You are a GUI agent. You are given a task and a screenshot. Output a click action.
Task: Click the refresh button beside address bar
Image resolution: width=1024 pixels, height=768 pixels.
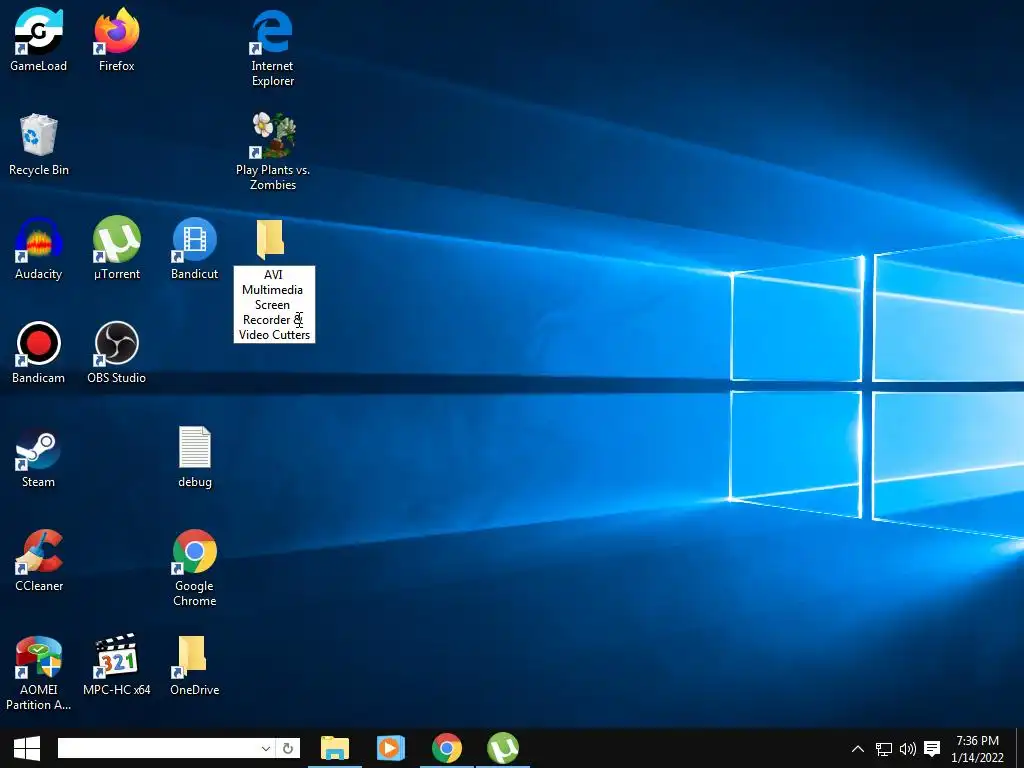pyautogui.click(x=288, y=748)
